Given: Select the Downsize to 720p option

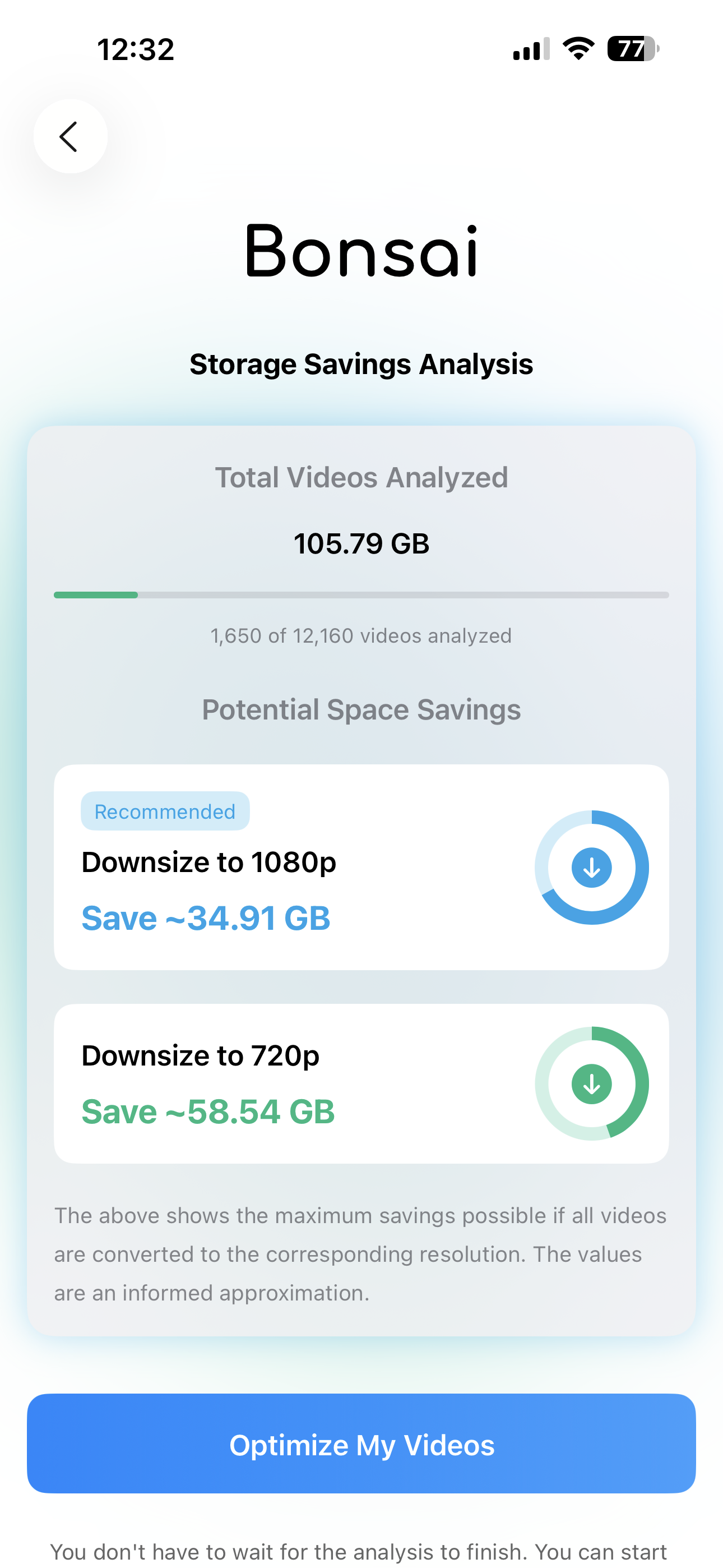Looking at the screenshot, I should coord(361,1083).
